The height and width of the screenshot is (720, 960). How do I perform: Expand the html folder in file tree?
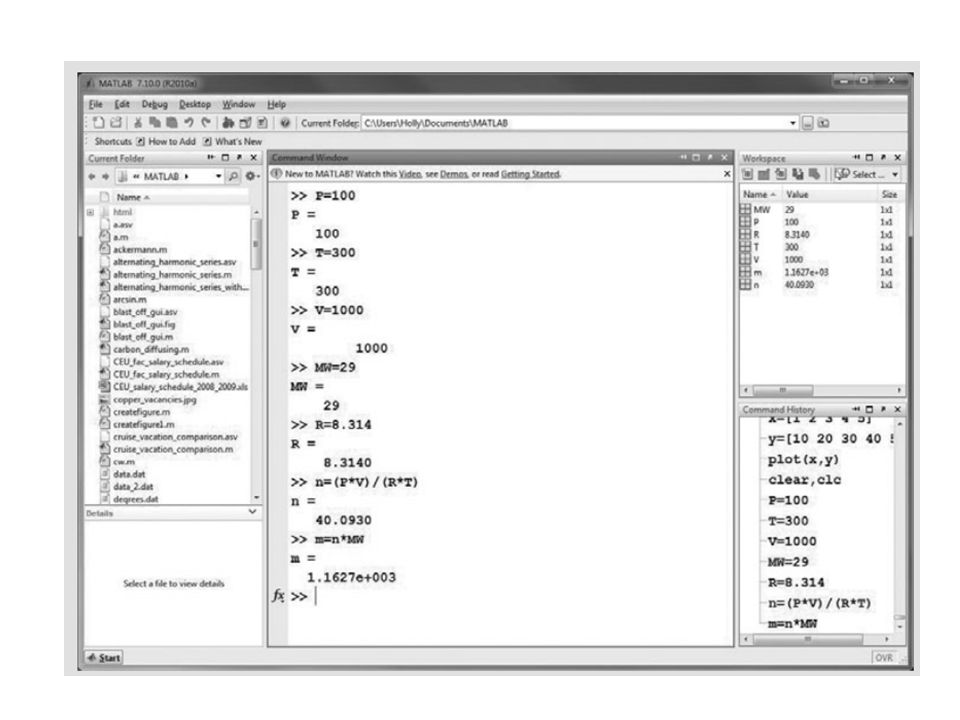coord(91,212)
